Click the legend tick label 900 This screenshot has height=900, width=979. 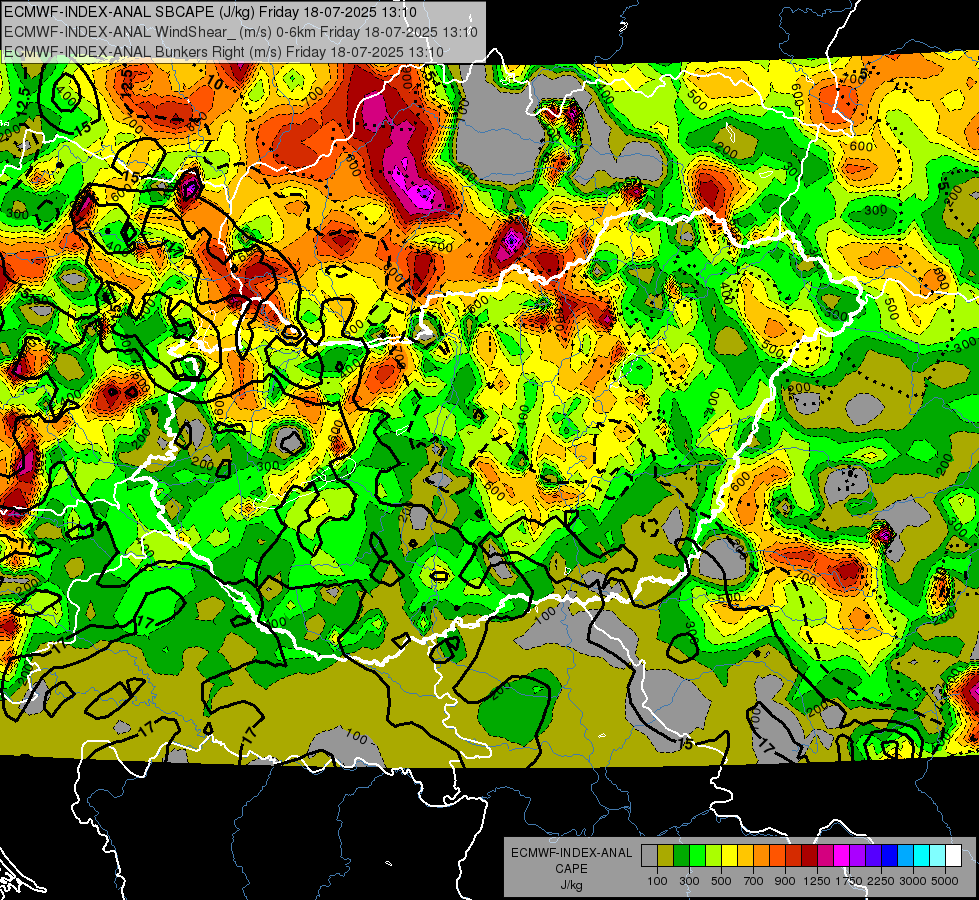point(785,881)
